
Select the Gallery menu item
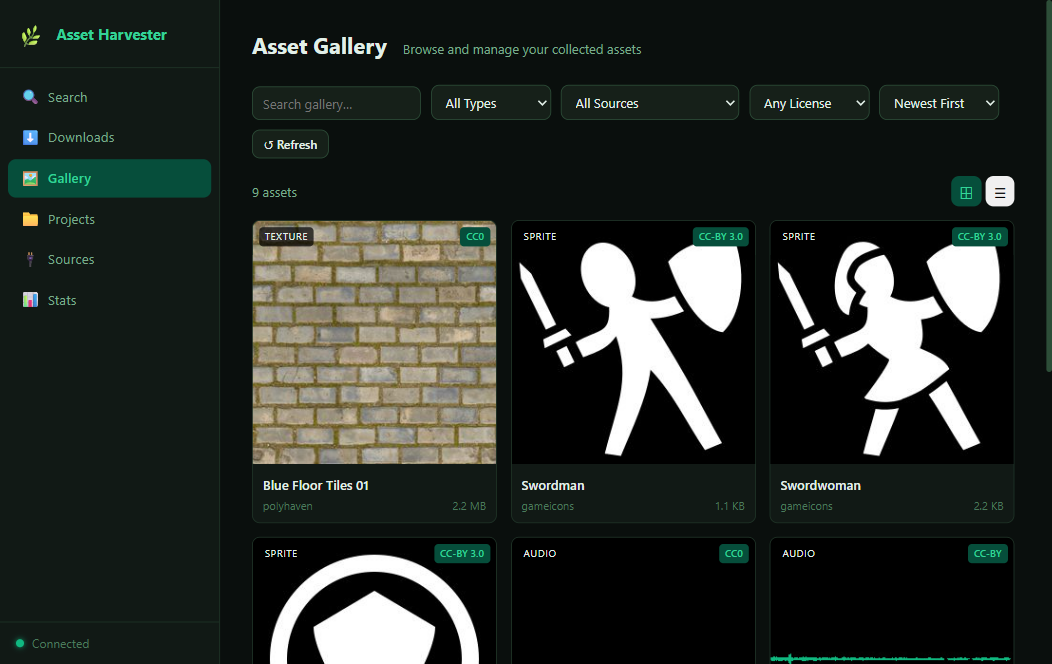[109, 178]
